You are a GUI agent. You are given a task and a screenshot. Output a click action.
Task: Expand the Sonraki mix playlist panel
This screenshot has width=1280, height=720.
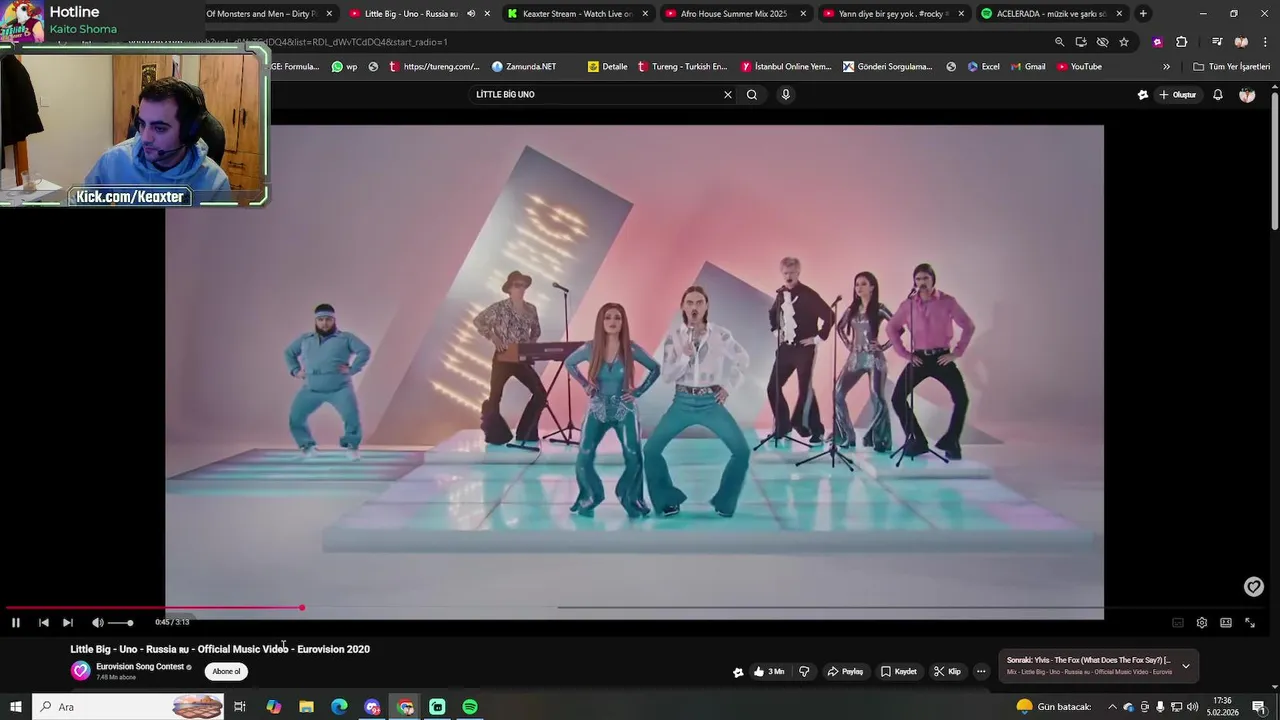1186,666
